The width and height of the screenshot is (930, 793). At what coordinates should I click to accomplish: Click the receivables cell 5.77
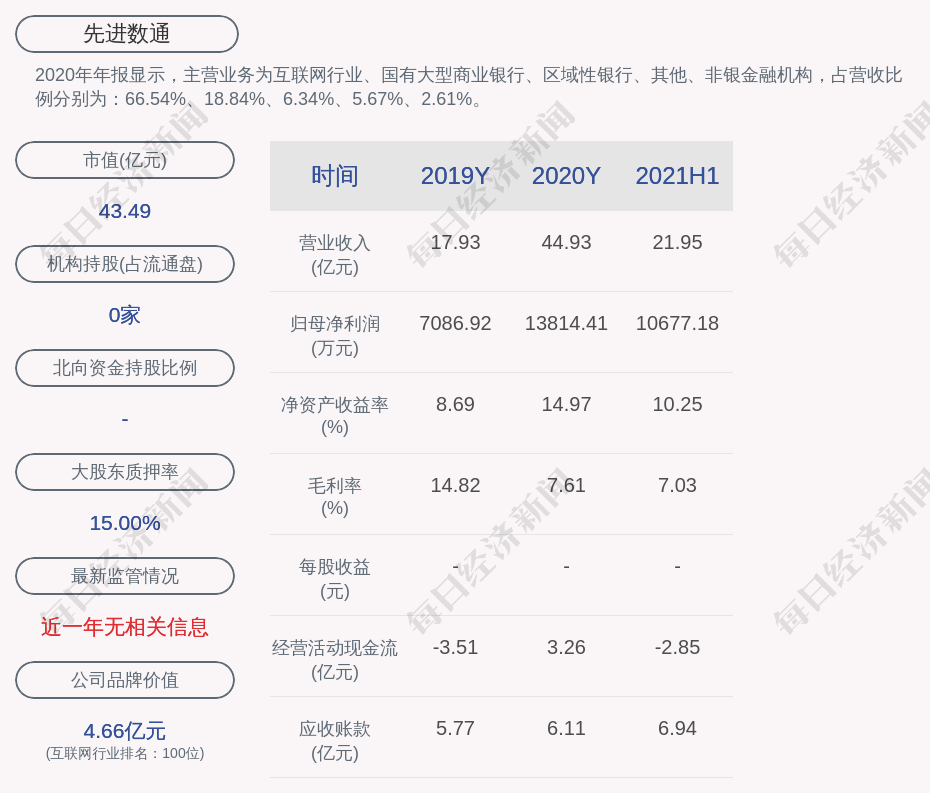pos(455,728)
